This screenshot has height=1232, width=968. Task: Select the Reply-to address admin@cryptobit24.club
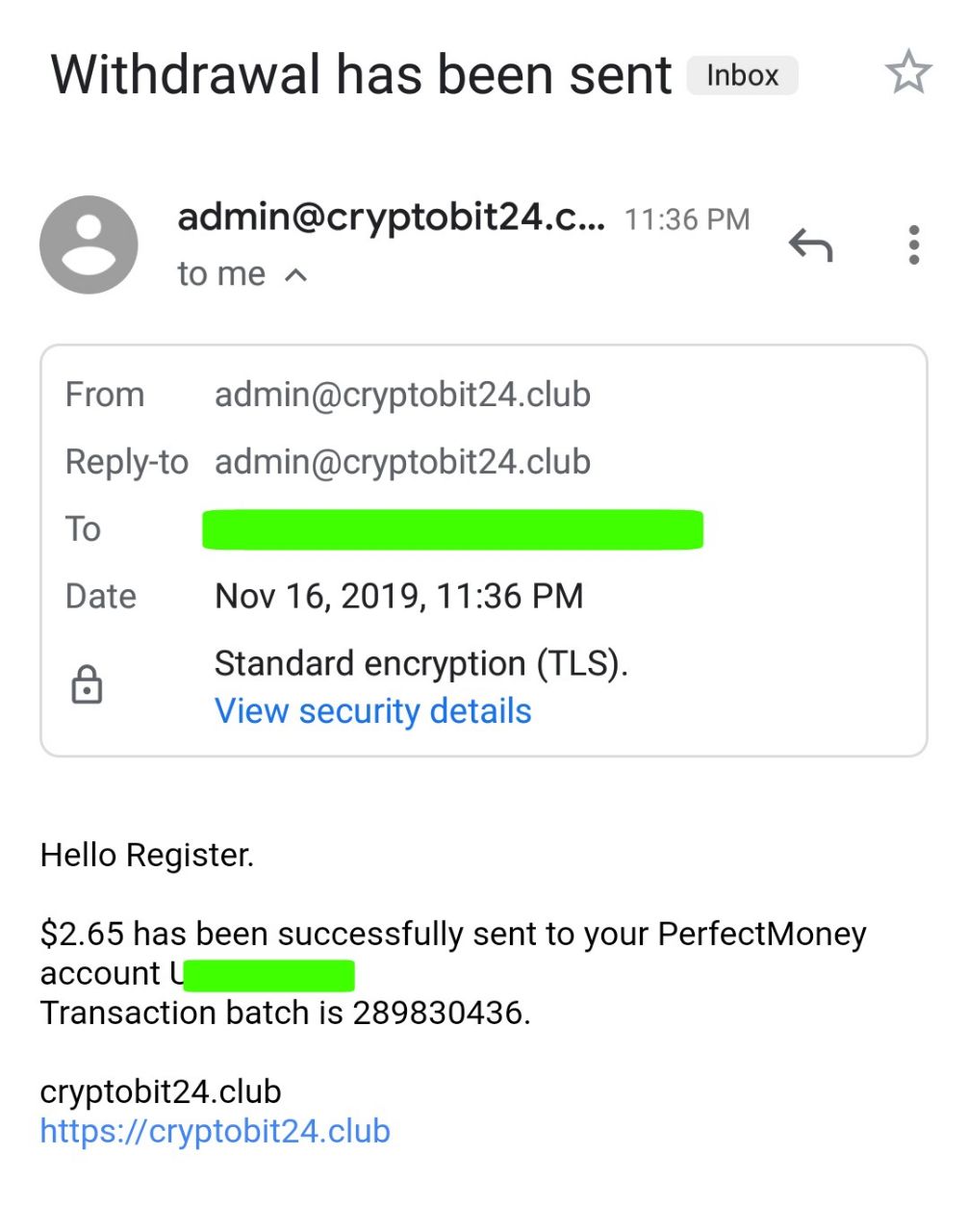pos(402,462)
